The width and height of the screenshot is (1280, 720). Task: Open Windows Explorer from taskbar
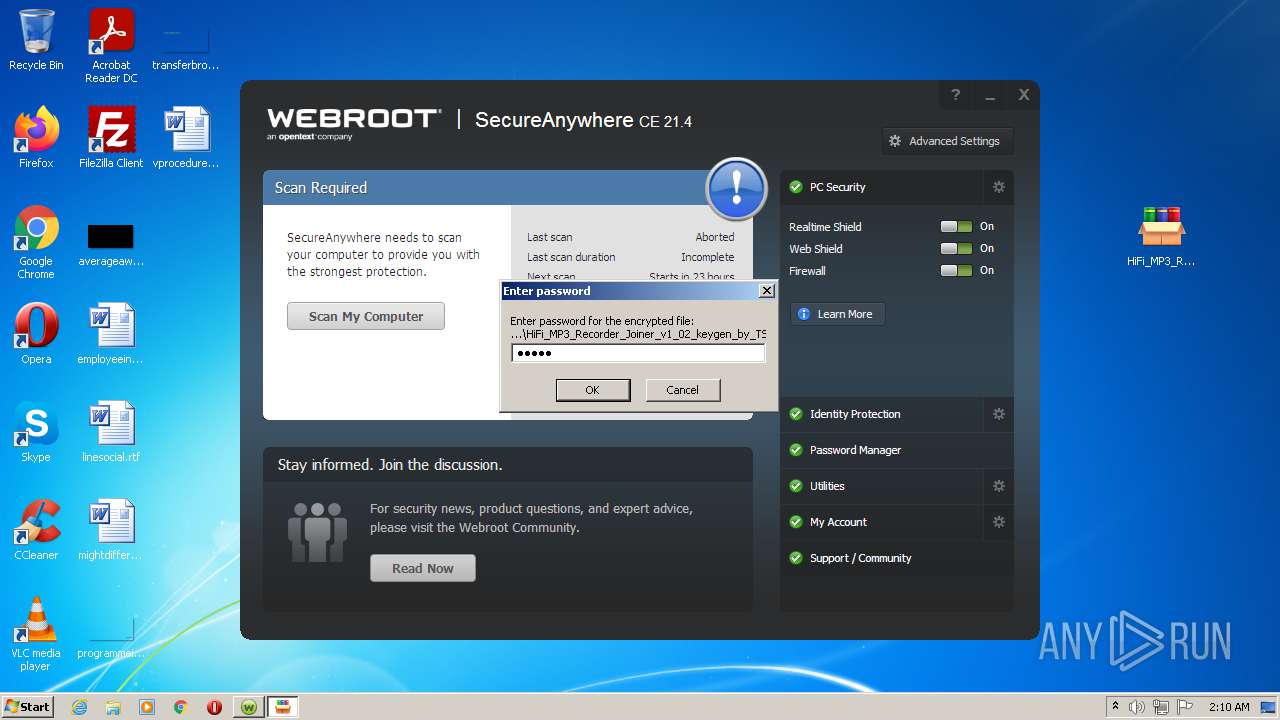[x=113, y=707]
